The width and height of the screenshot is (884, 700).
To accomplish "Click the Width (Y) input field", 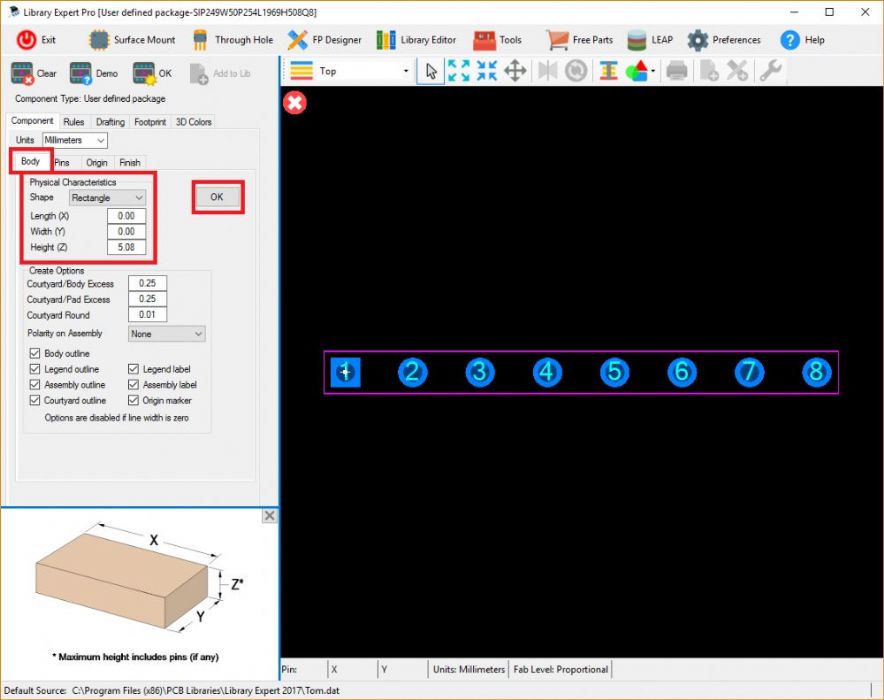I will click(x=126, y=232).
